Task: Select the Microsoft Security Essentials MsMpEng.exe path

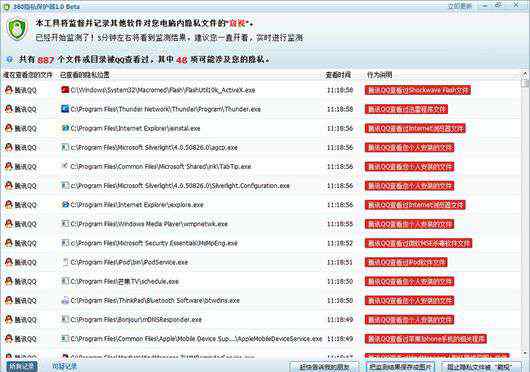Action: [154, 243]
